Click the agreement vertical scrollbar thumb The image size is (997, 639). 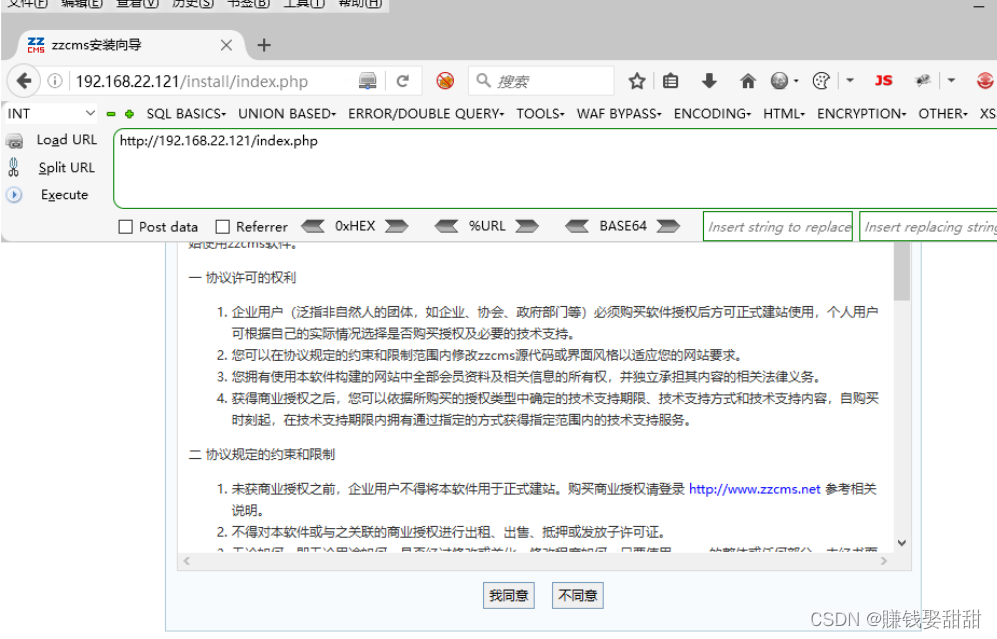pos(902,271)
